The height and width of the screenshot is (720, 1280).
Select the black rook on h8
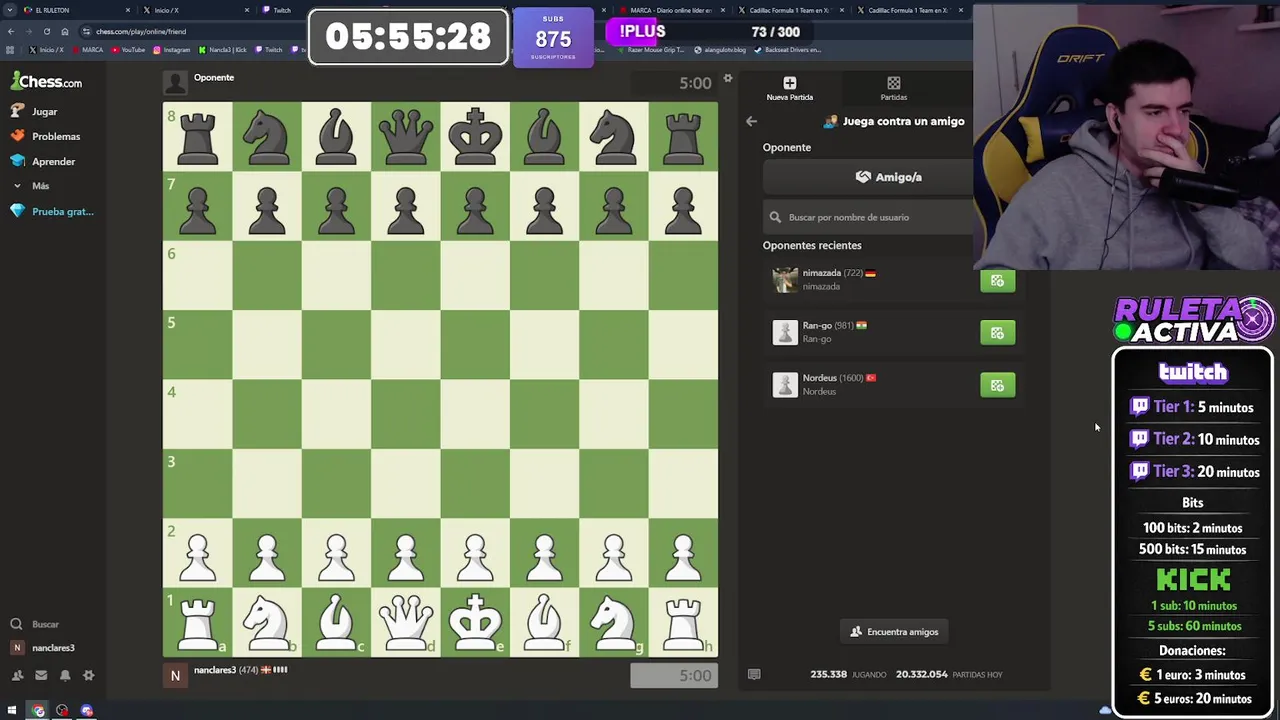[x=683, y=137]
